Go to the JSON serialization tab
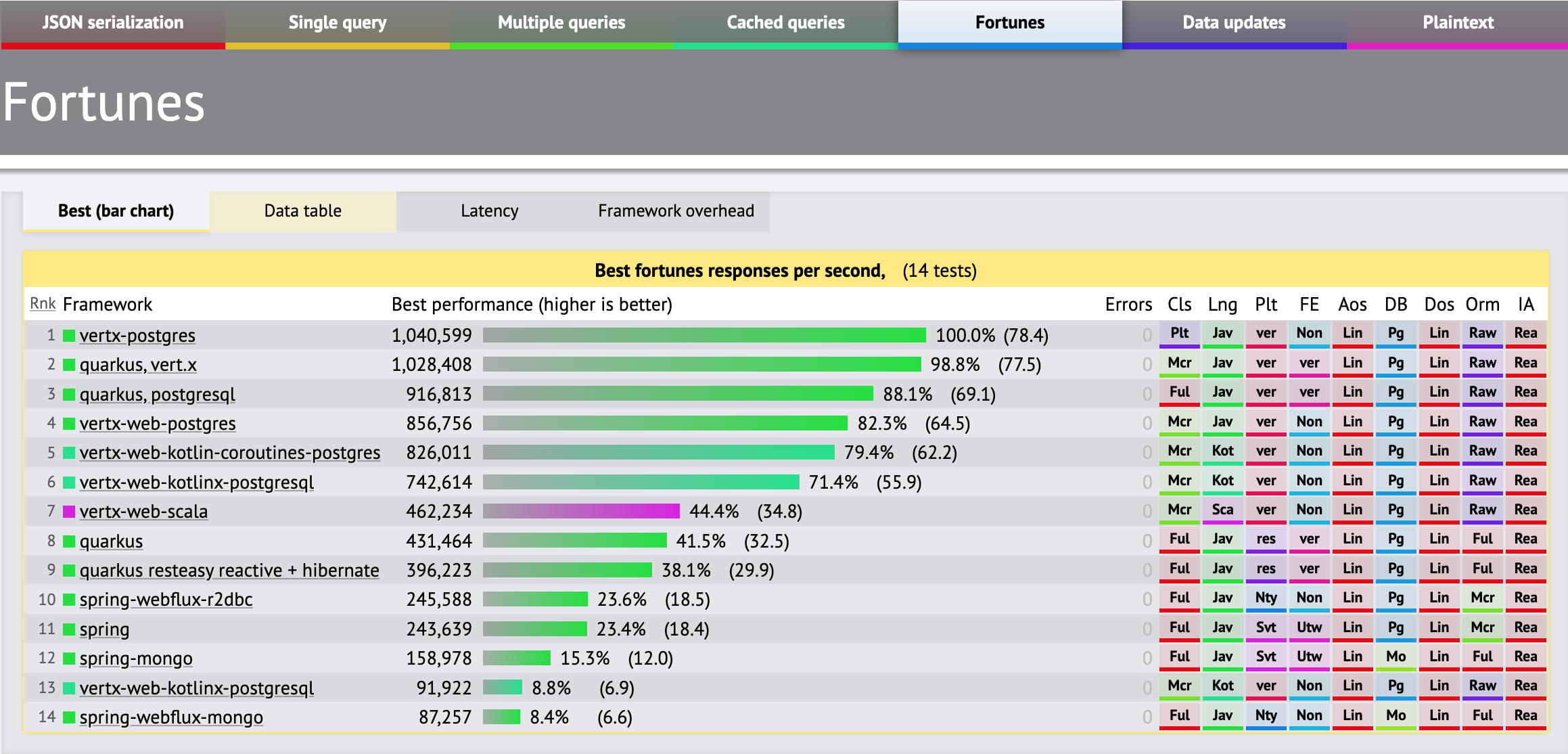The height and width of the screenshot is (754, 1568). pyautogui.click(x=113, y=23)
